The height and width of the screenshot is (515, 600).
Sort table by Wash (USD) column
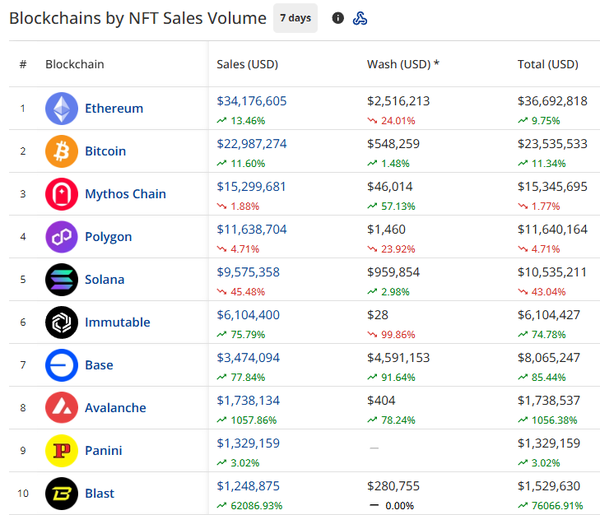click(x=403, y=64)
